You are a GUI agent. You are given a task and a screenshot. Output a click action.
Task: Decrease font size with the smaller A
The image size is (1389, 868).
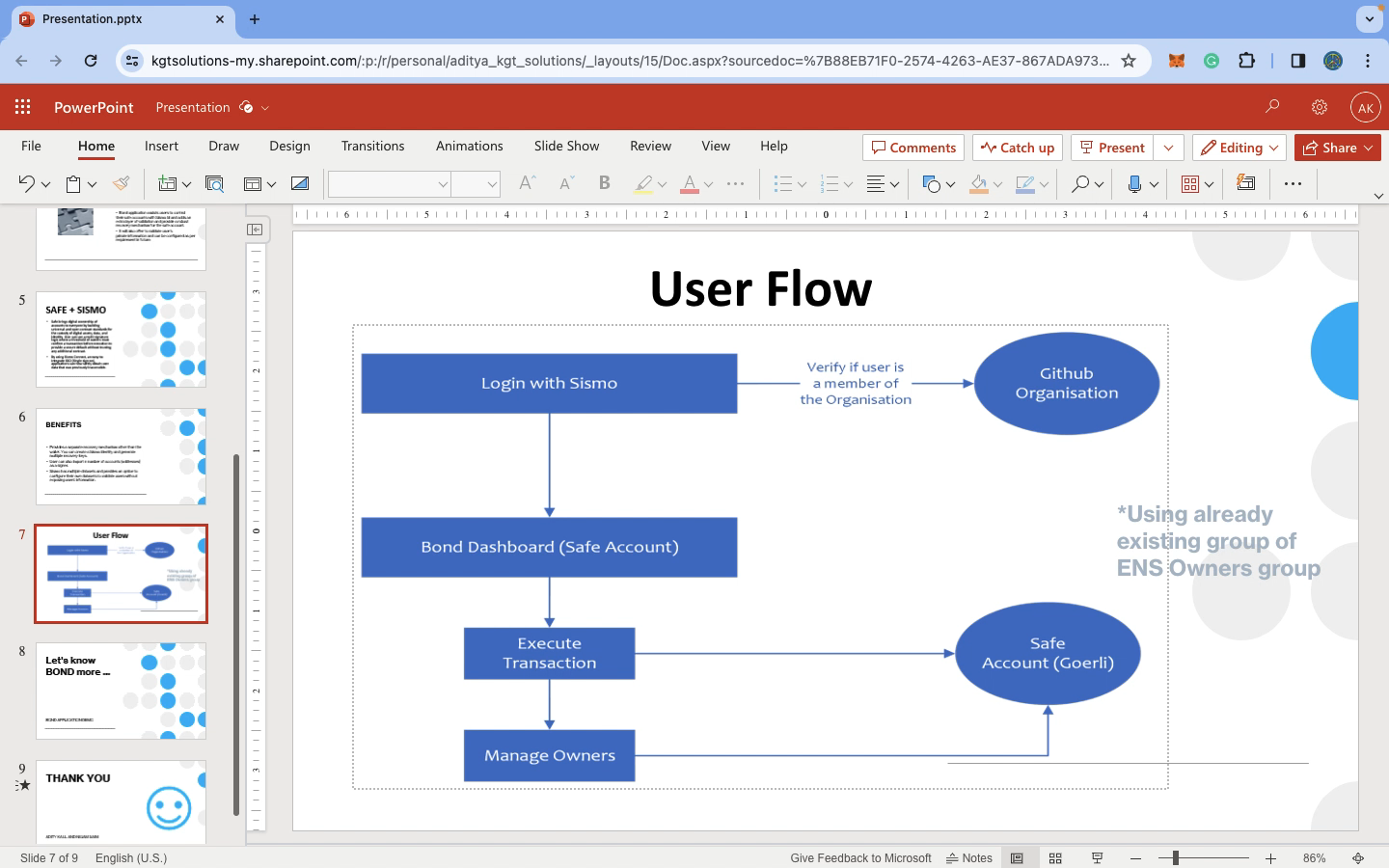coord(566,183)
